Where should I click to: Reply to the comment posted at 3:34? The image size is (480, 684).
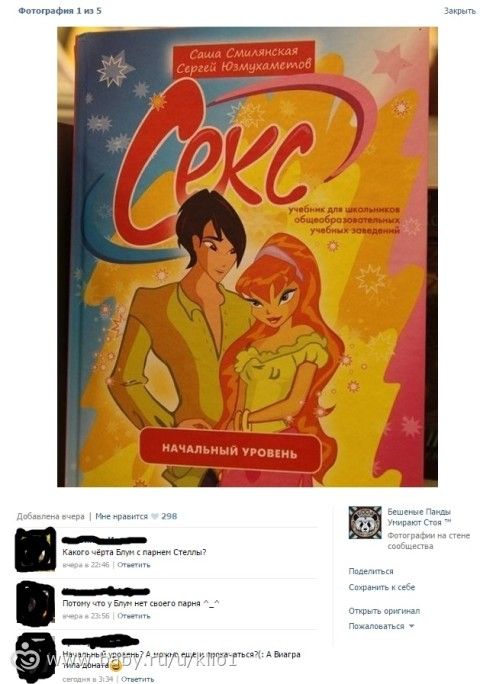137,679
